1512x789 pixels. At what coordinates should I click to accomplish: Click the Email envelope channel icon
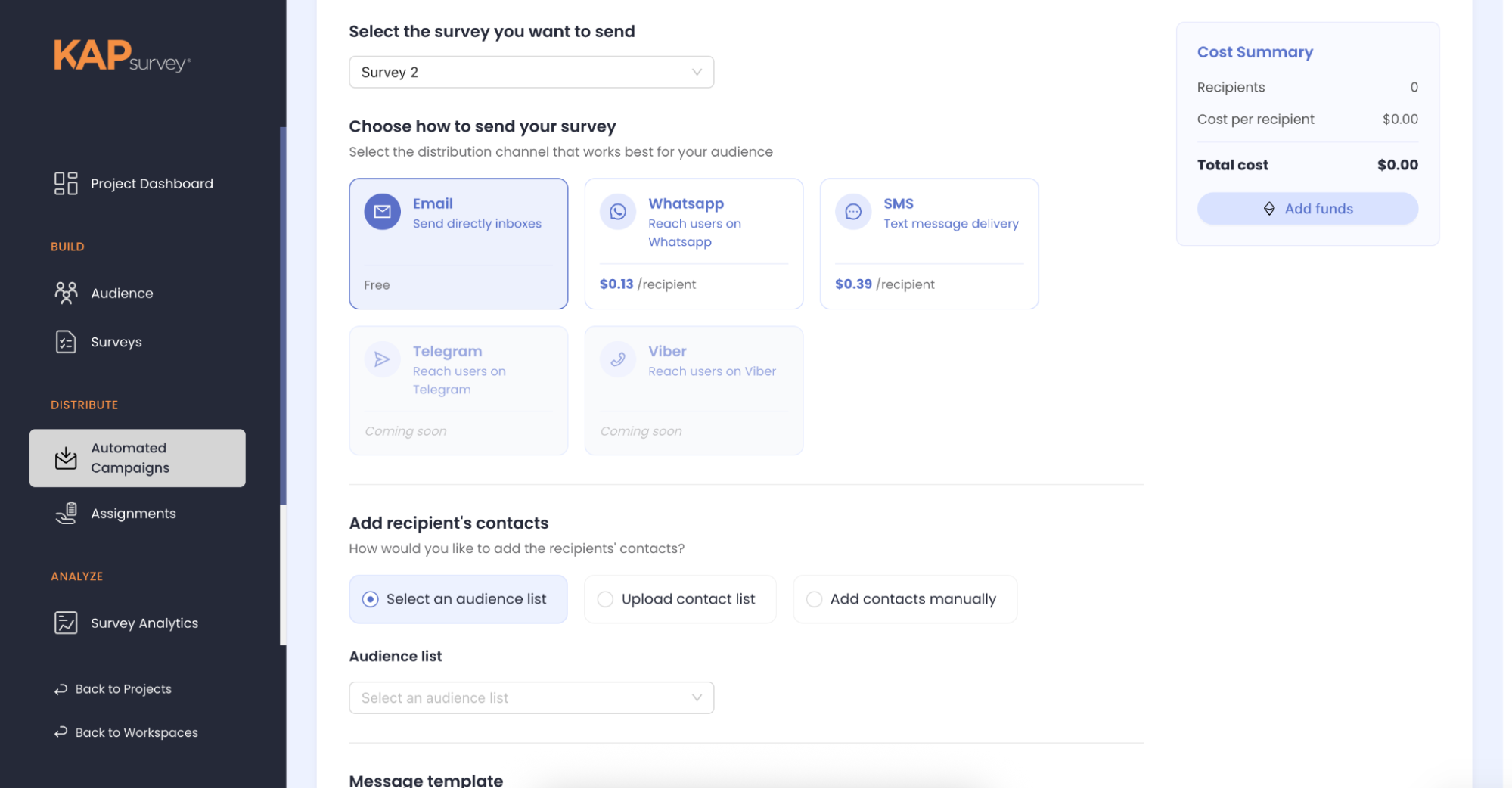click(383, 212)
